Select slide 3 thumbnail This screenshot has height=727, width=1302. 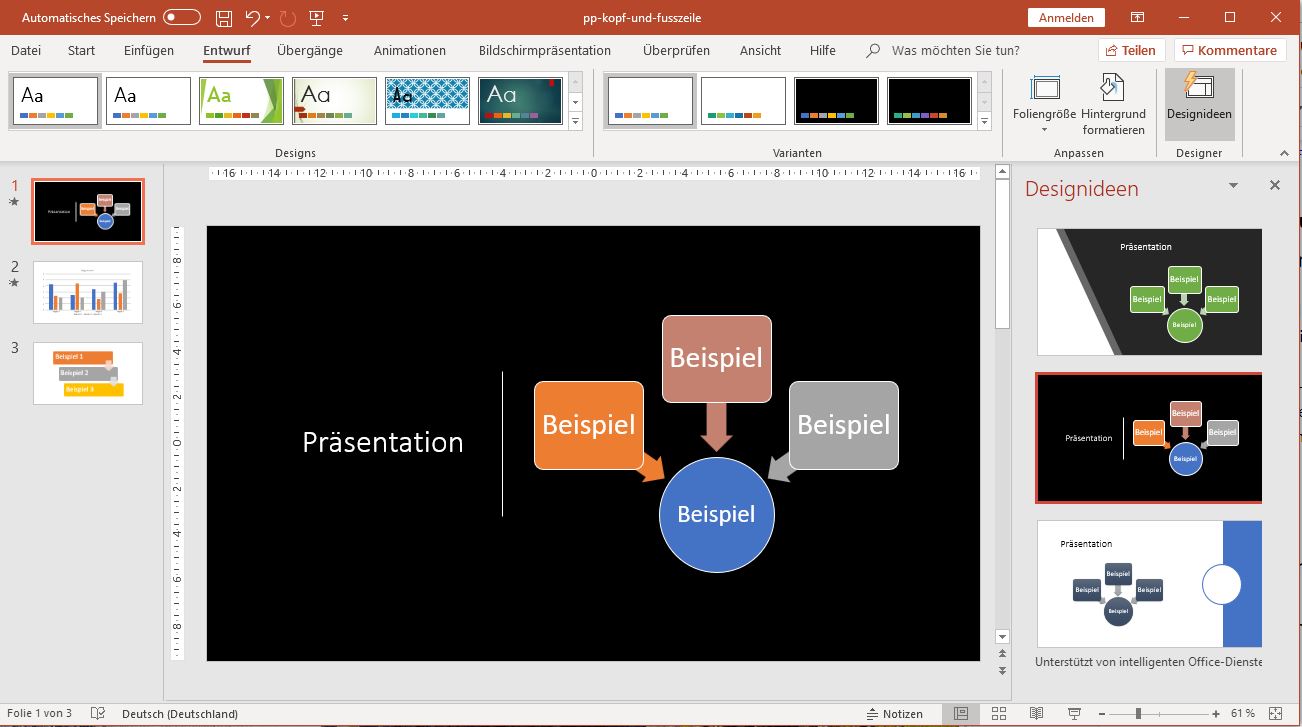pyautogui.click(x=87, y=372)
